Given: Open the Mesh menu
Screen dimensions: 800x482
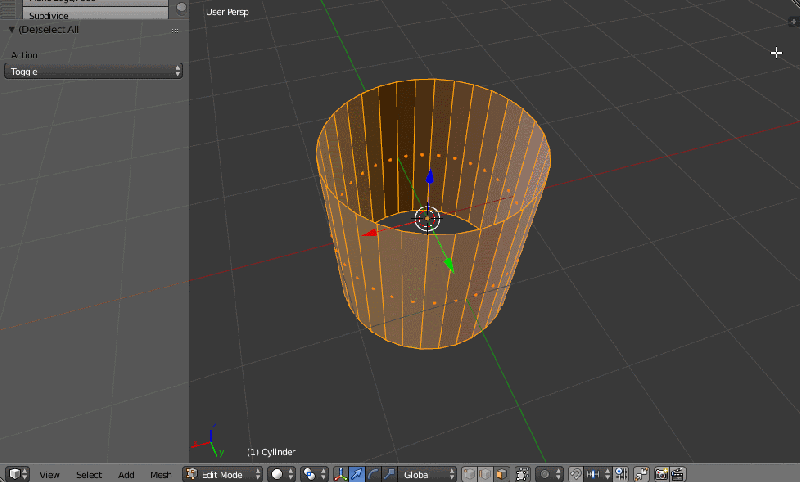Looking at the screenshot, I should 160,475.
